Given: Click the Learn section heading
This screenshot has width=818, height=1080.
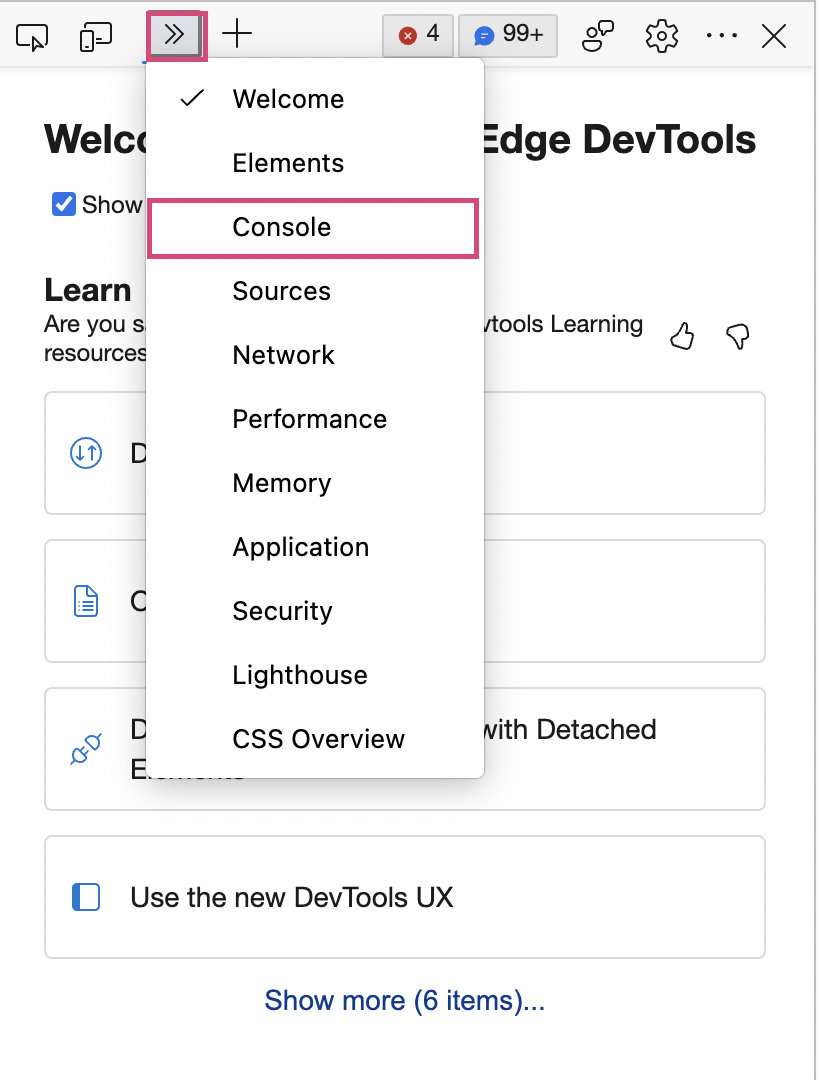Looking at the screenshot, I should pos(87,290).
